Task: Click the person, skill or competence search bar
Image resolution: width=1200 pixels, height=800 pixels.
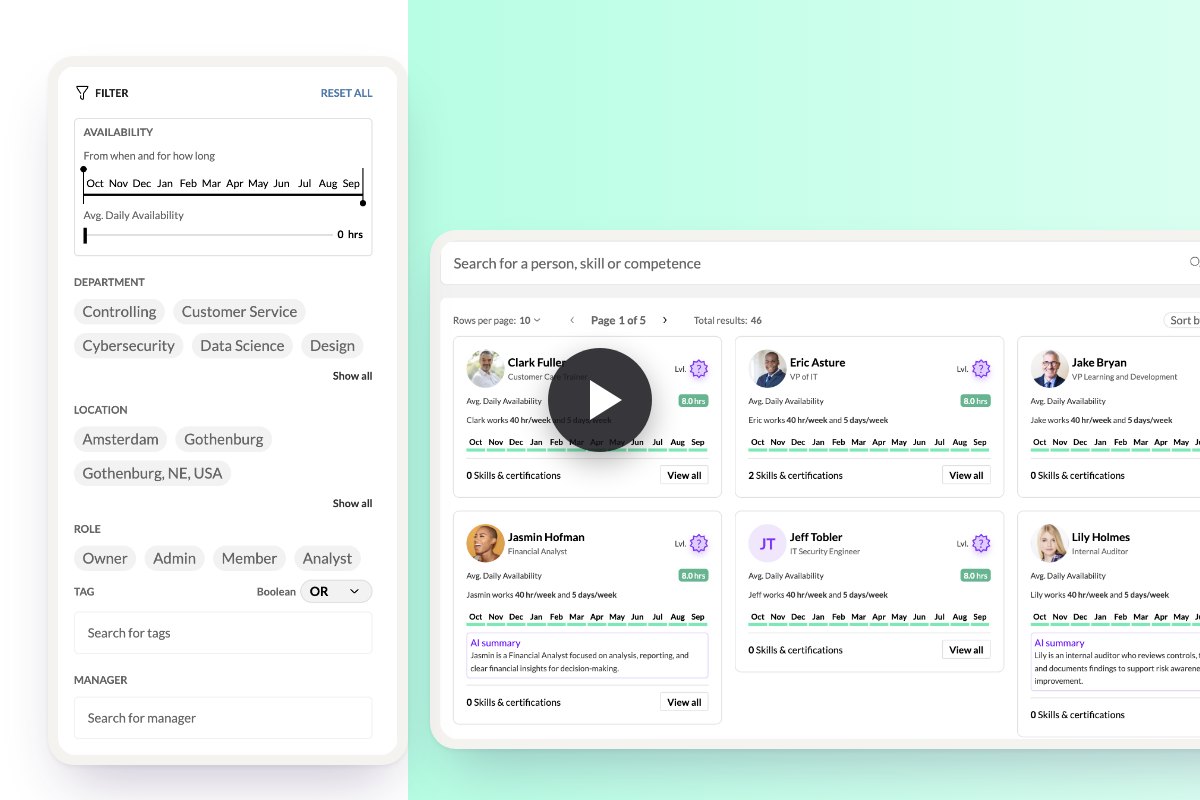Action: pos(820,263)
